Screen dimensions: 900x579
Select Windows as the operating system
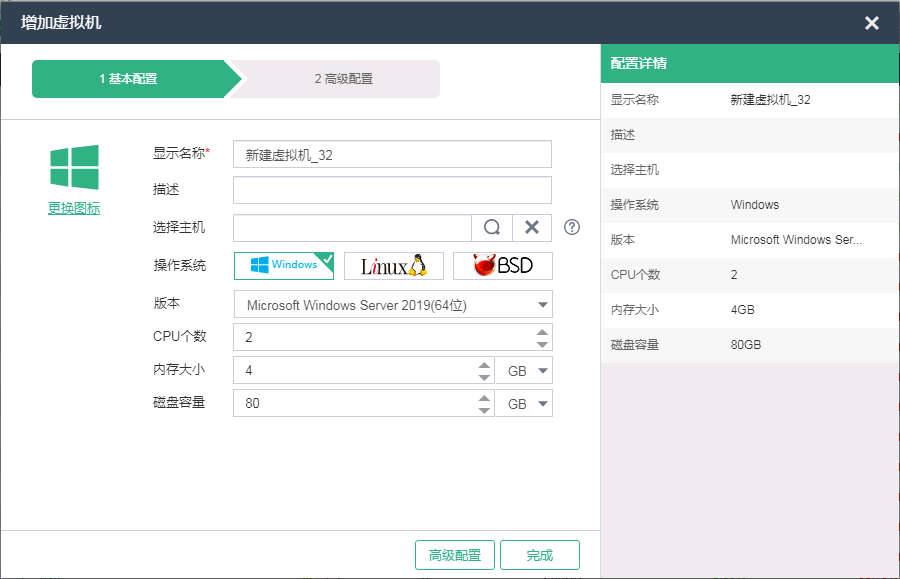point(283,265)
